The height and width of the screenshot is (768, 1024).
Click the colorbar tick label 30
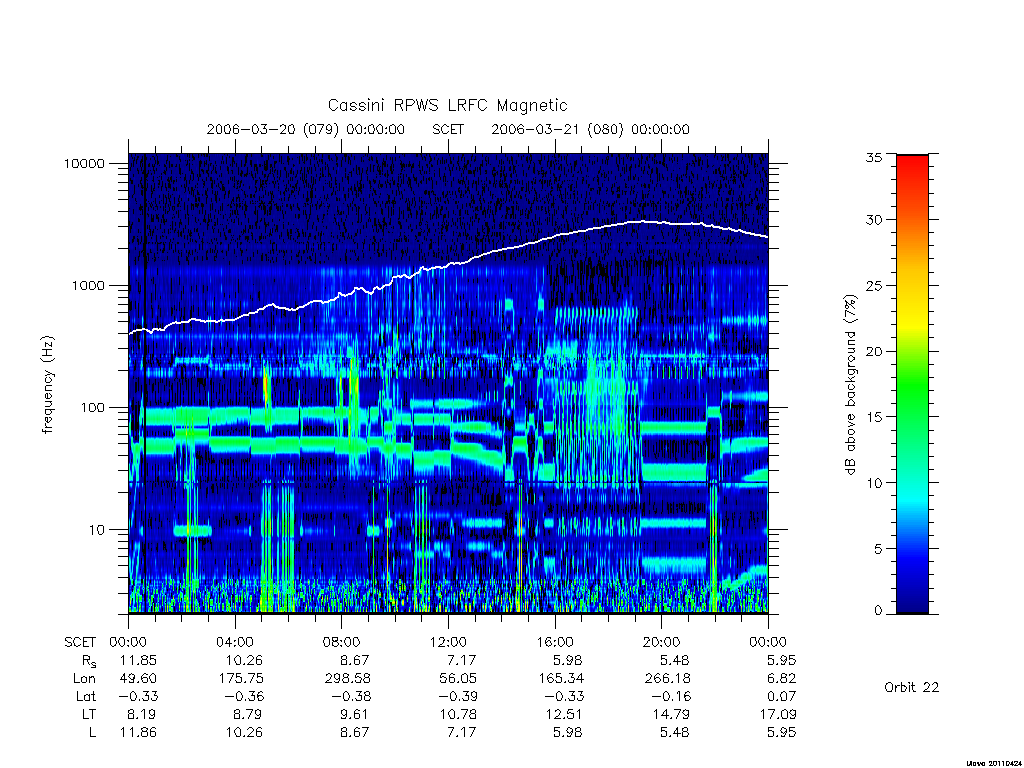pos(874,220)
